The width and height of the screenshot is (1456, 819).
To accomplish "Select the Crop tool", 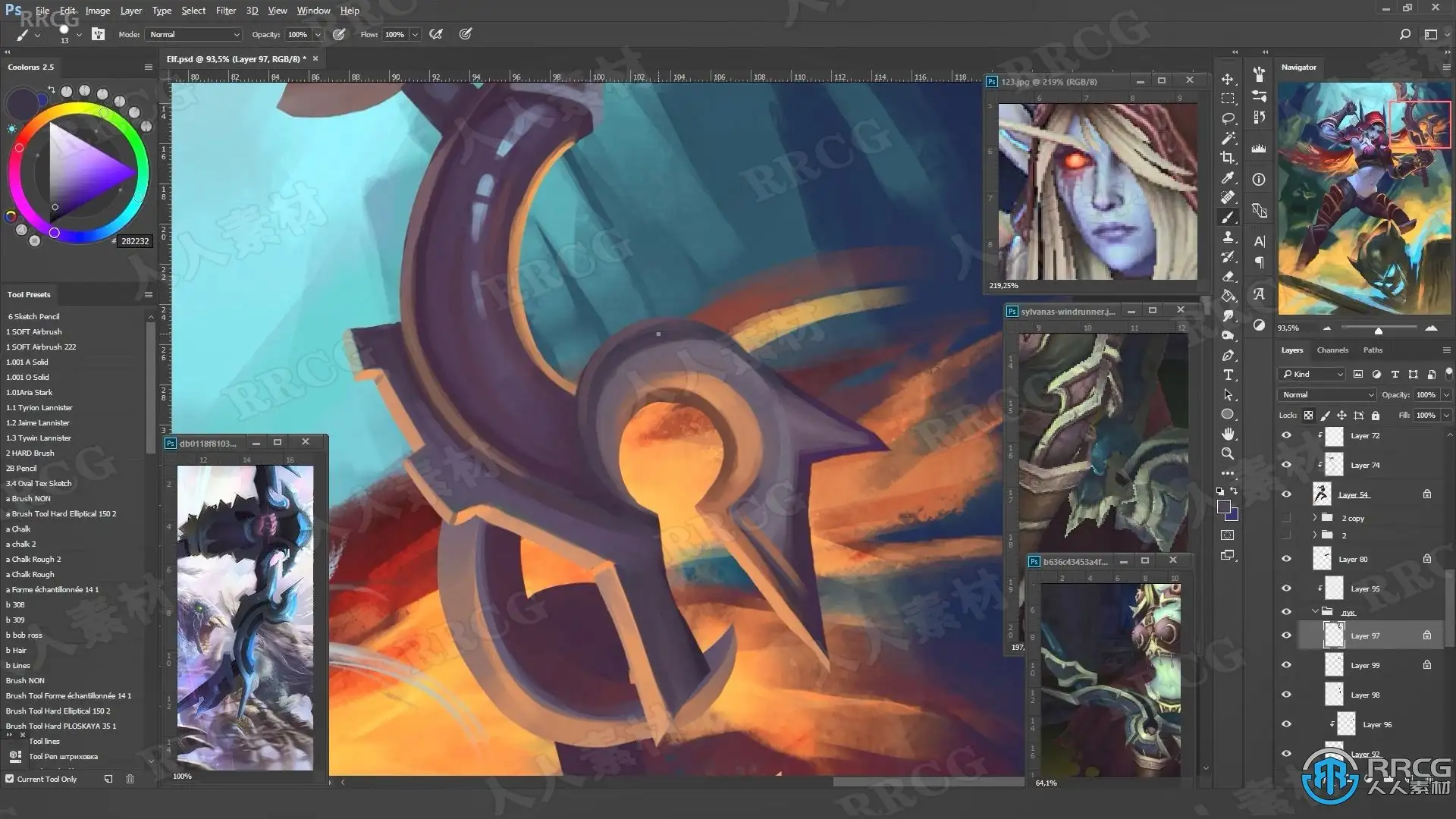I will coord(1228,158).
